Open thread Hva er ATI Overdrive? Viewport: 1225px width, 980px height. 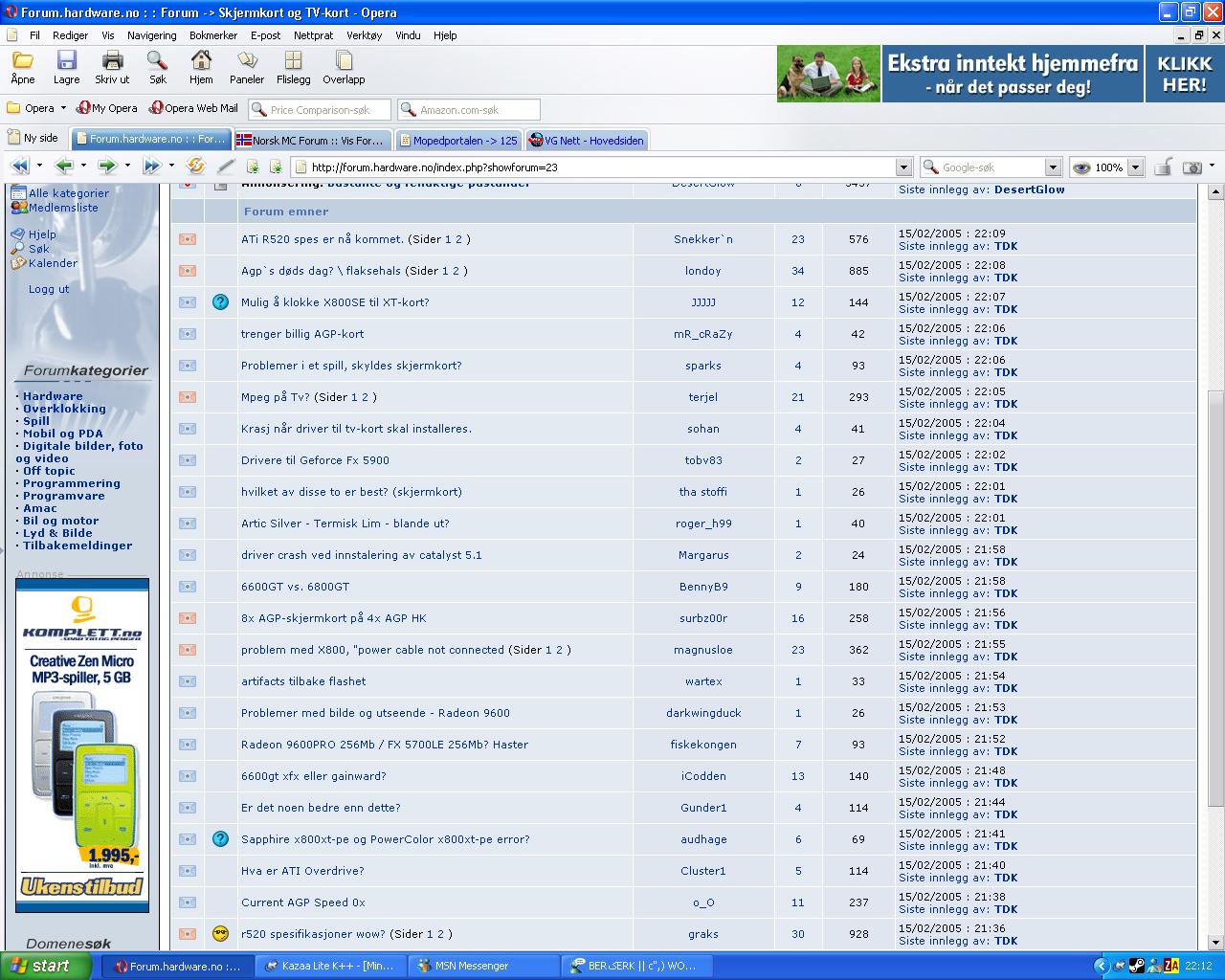pyautogui.click(x=302, y=871)
